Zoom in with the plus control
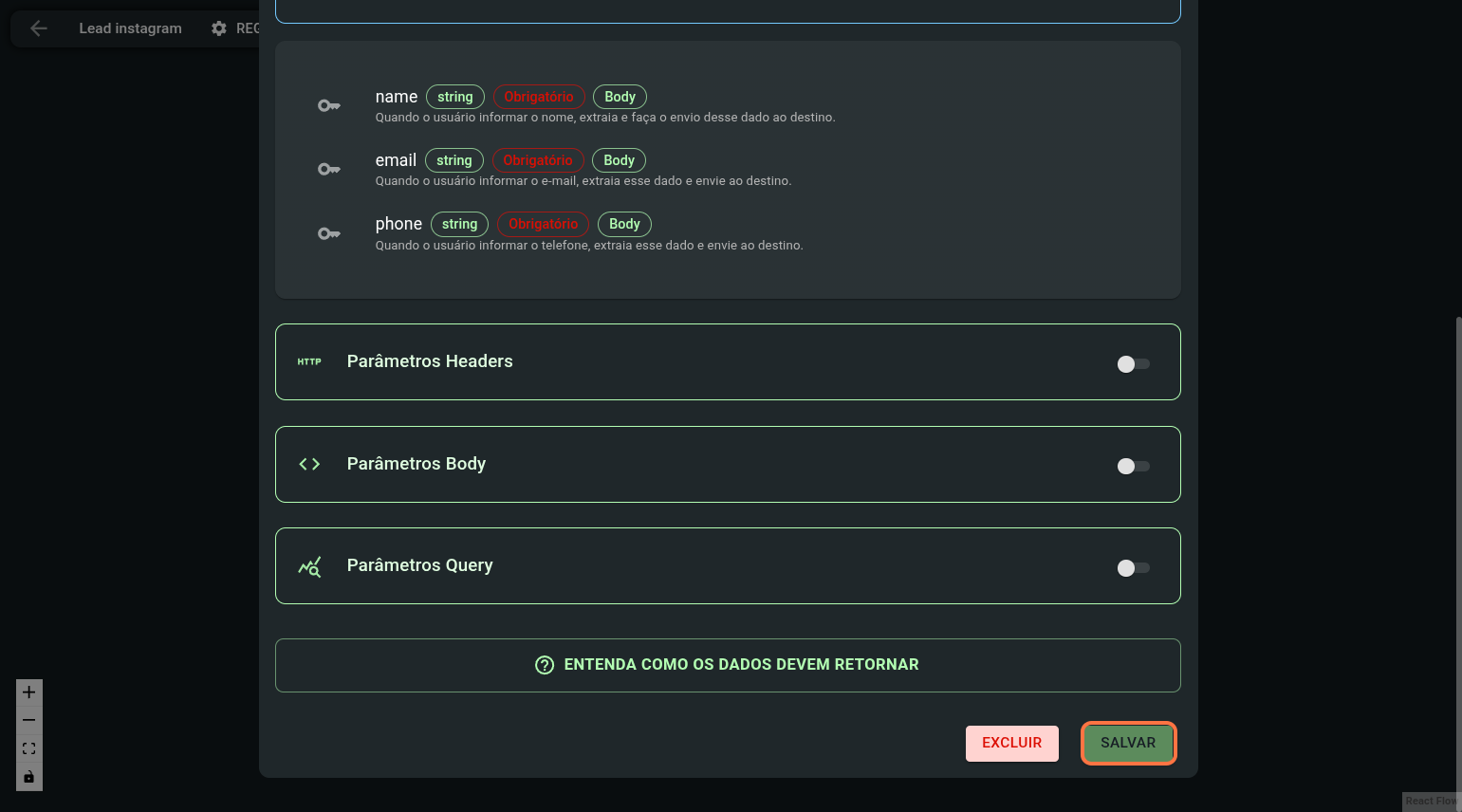Image resolution: width=1462 pixels, height=812 pixels. pyautogui.click(x=29, y=692)
